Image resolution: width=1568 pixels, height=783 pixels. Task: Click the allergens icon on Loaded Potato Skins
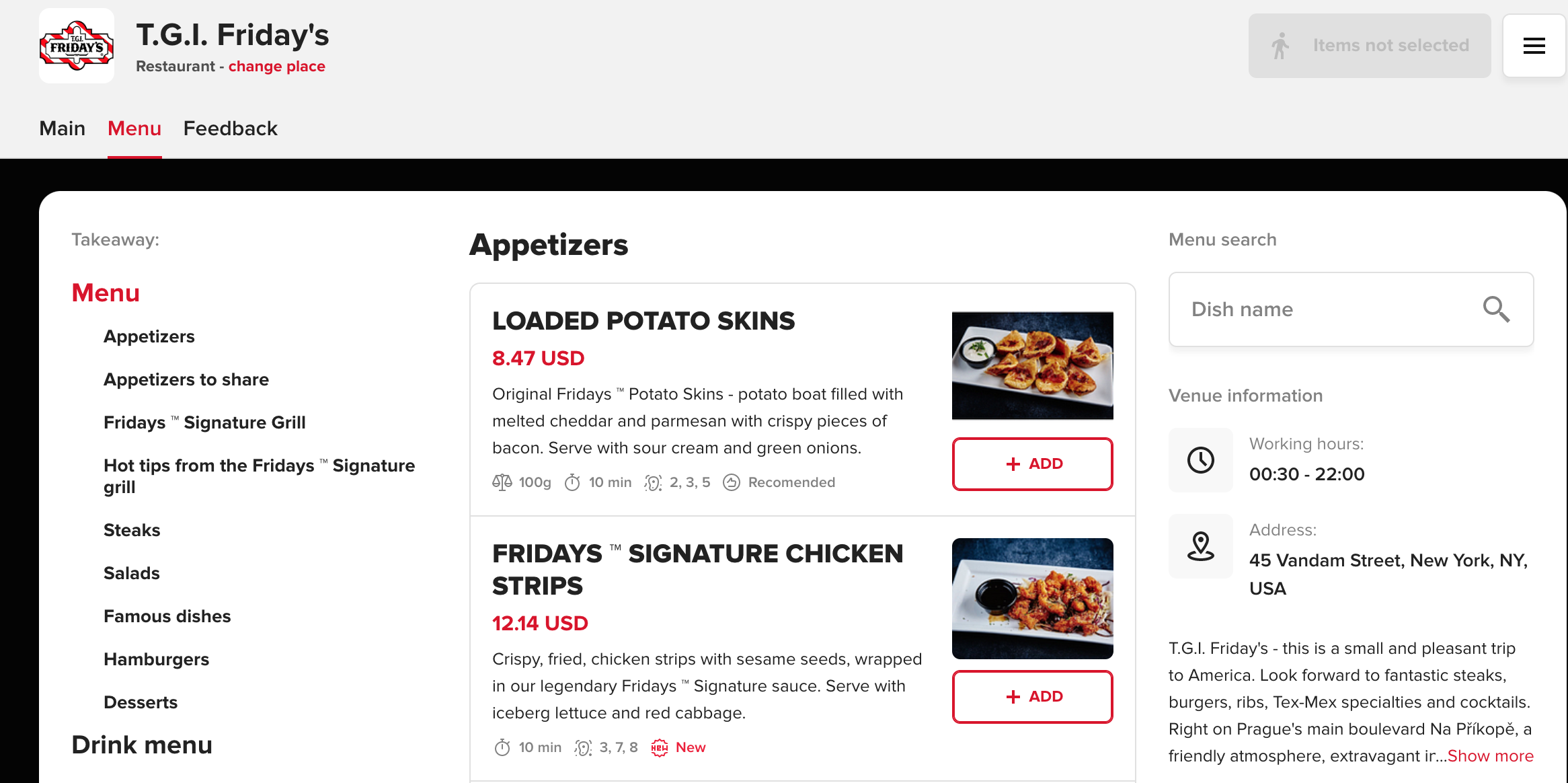coord(653,482)
